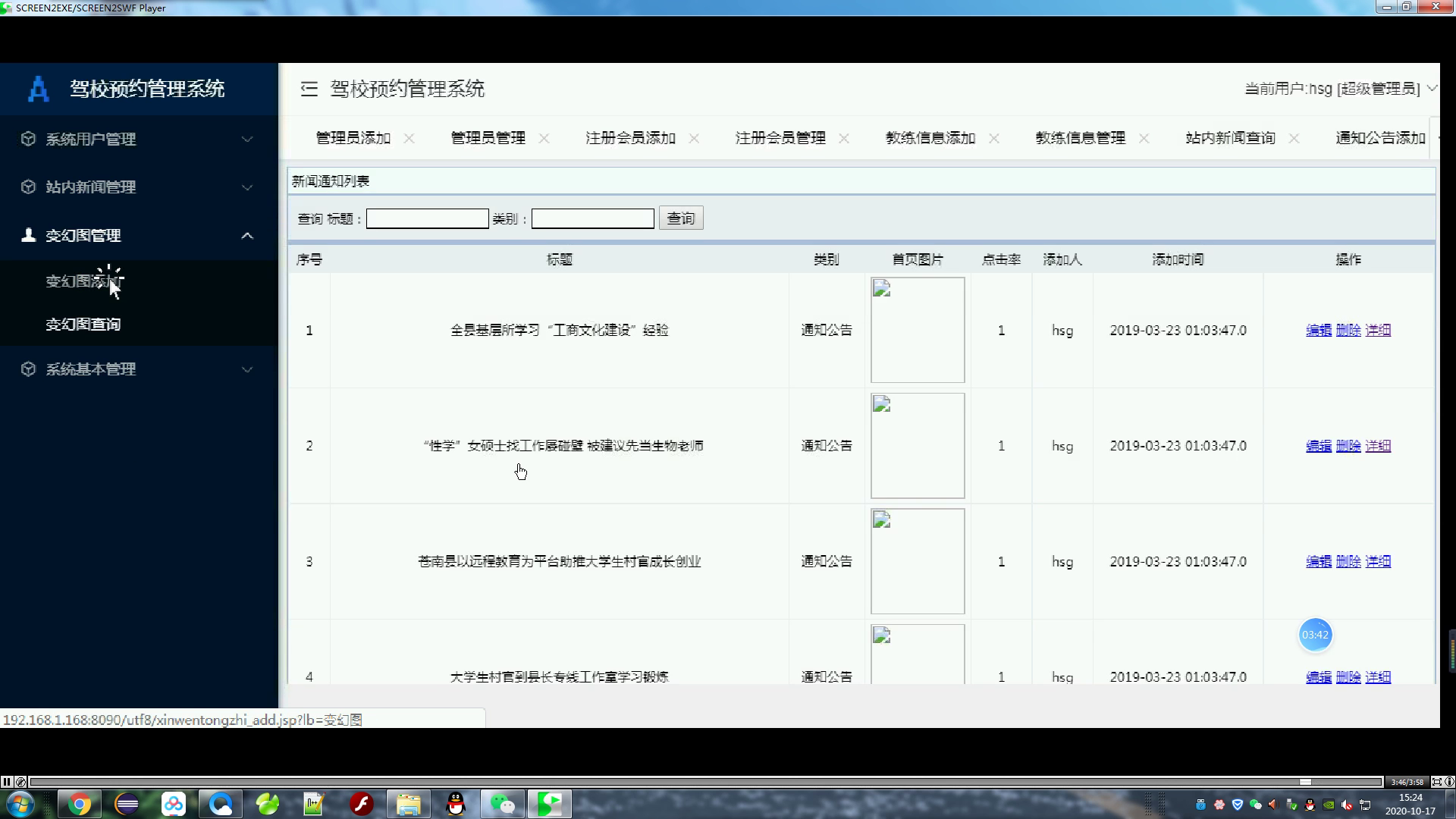1456x819 pixels.
Task: Click the blue logo icon beside 驾校预约管理系统
Action: pos(38,89)
